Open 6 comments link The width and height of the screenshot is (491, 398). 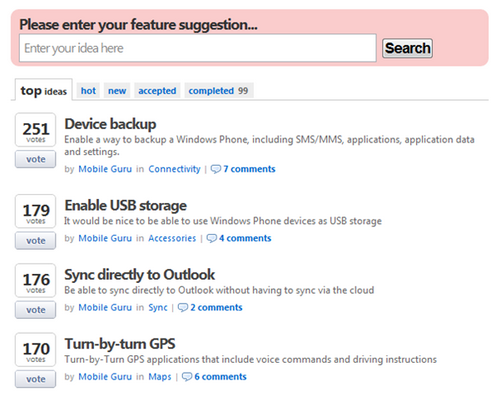coord(220,377)
